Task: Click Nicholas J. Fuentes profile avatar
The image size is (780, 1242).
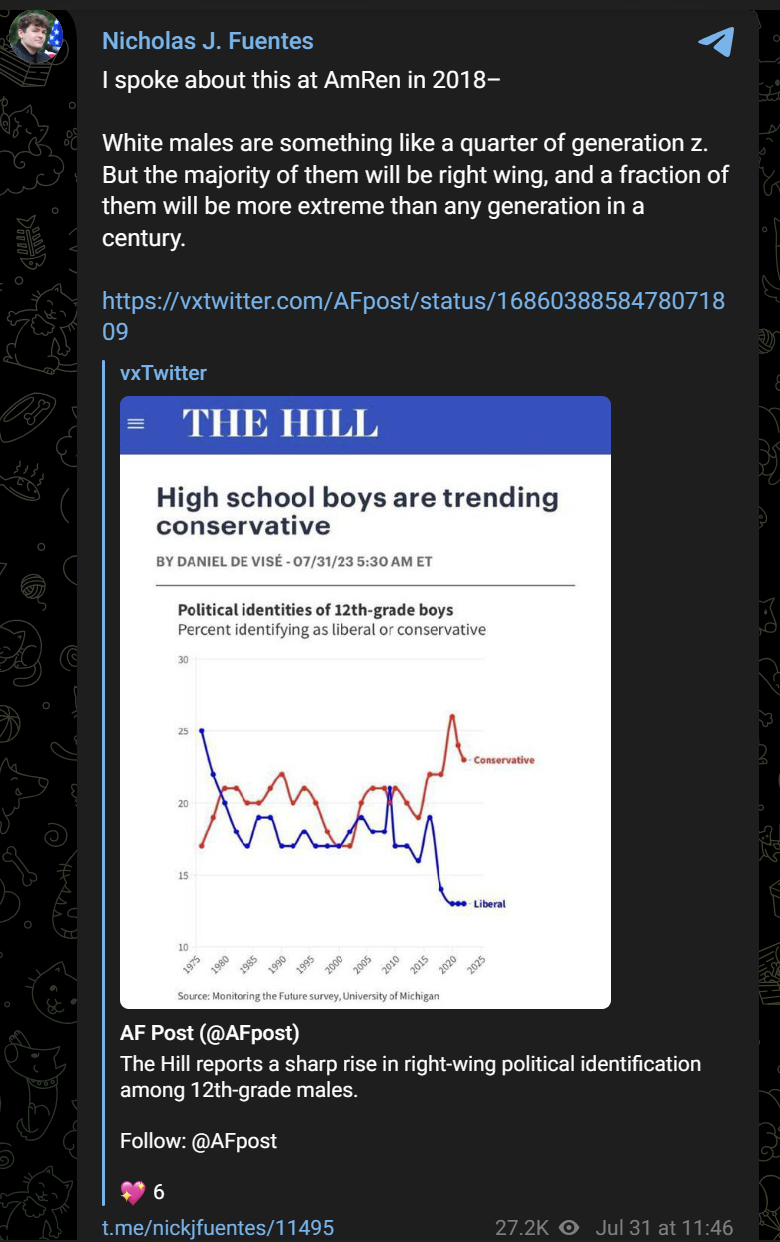Action: [36, 38]
